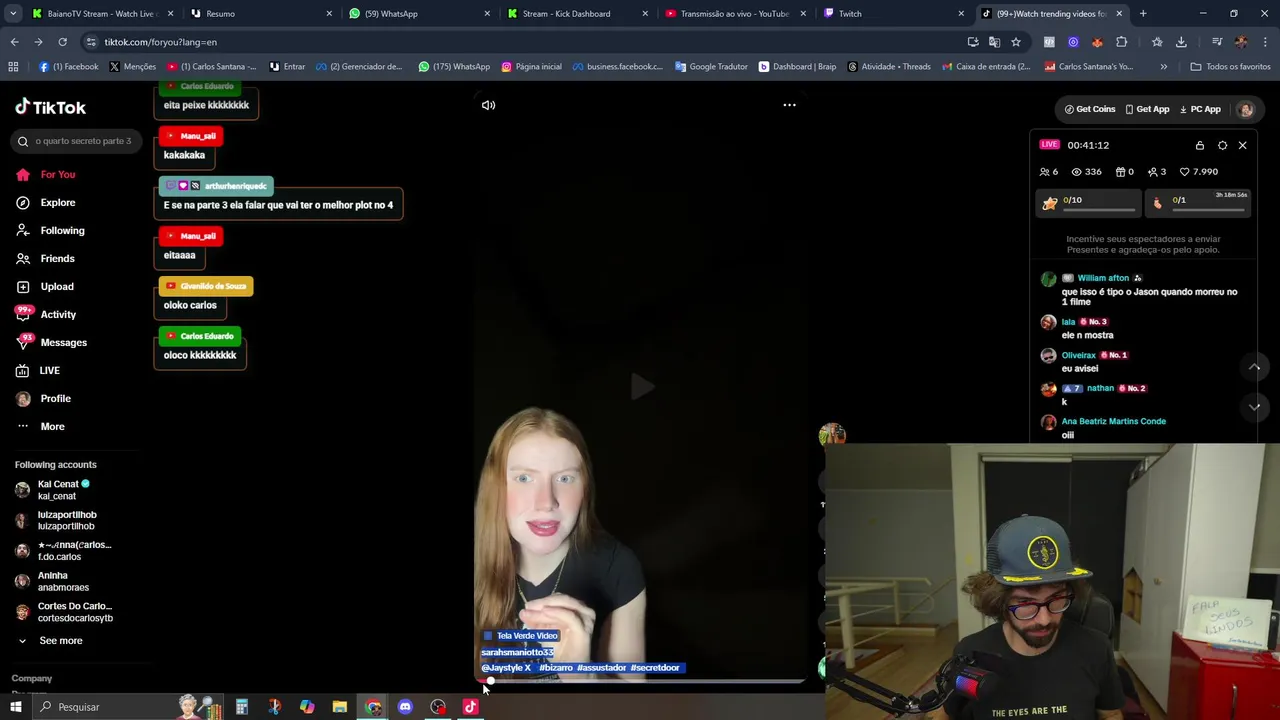This screenshot has width=1280, height=720.
Task: Go to the previous video with the up arrow
Action: tap(1254, 367)
